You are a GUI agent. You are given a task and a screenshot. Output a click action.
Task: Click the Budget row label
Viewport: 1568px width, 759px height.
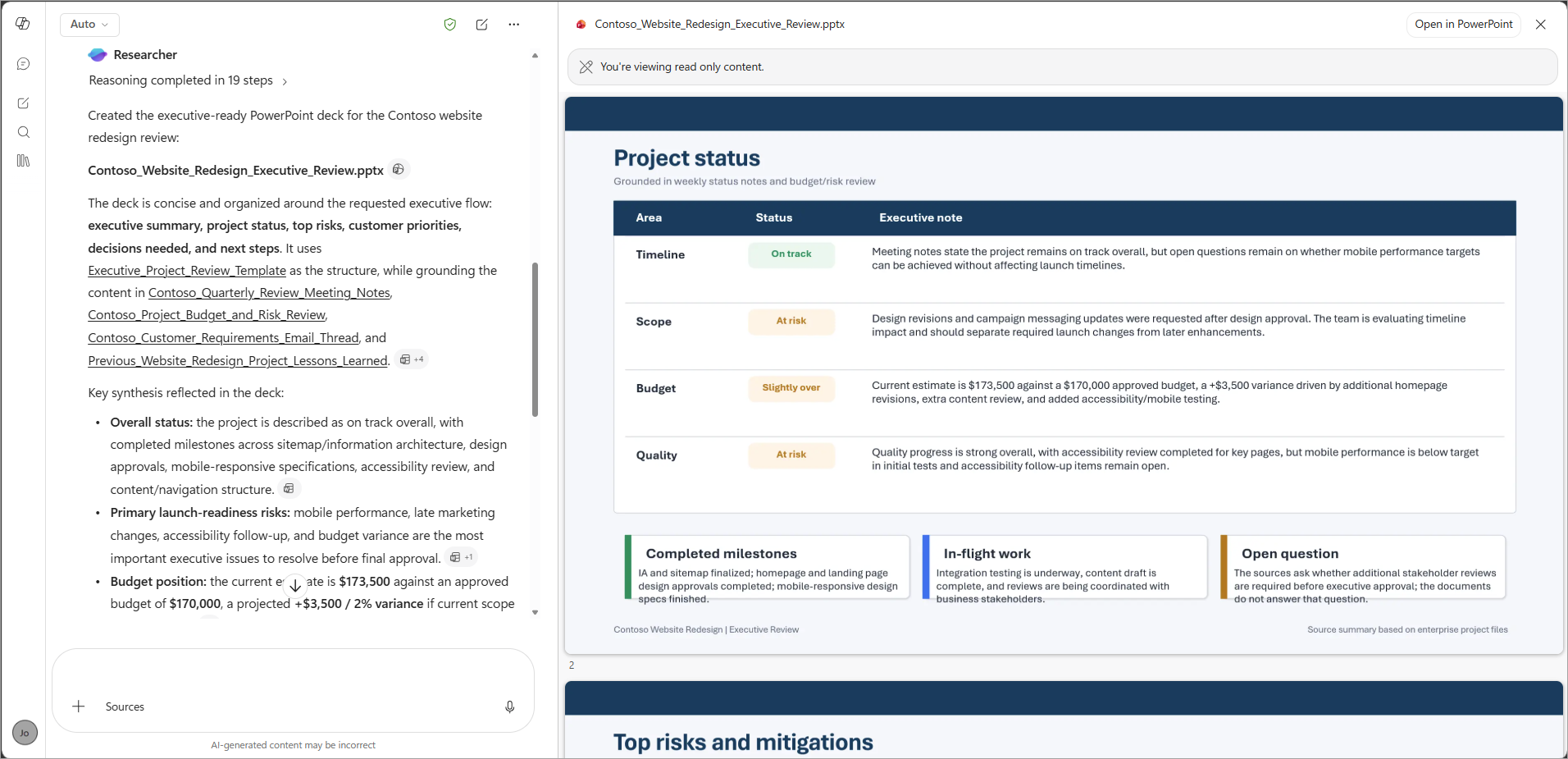[656, 388]
